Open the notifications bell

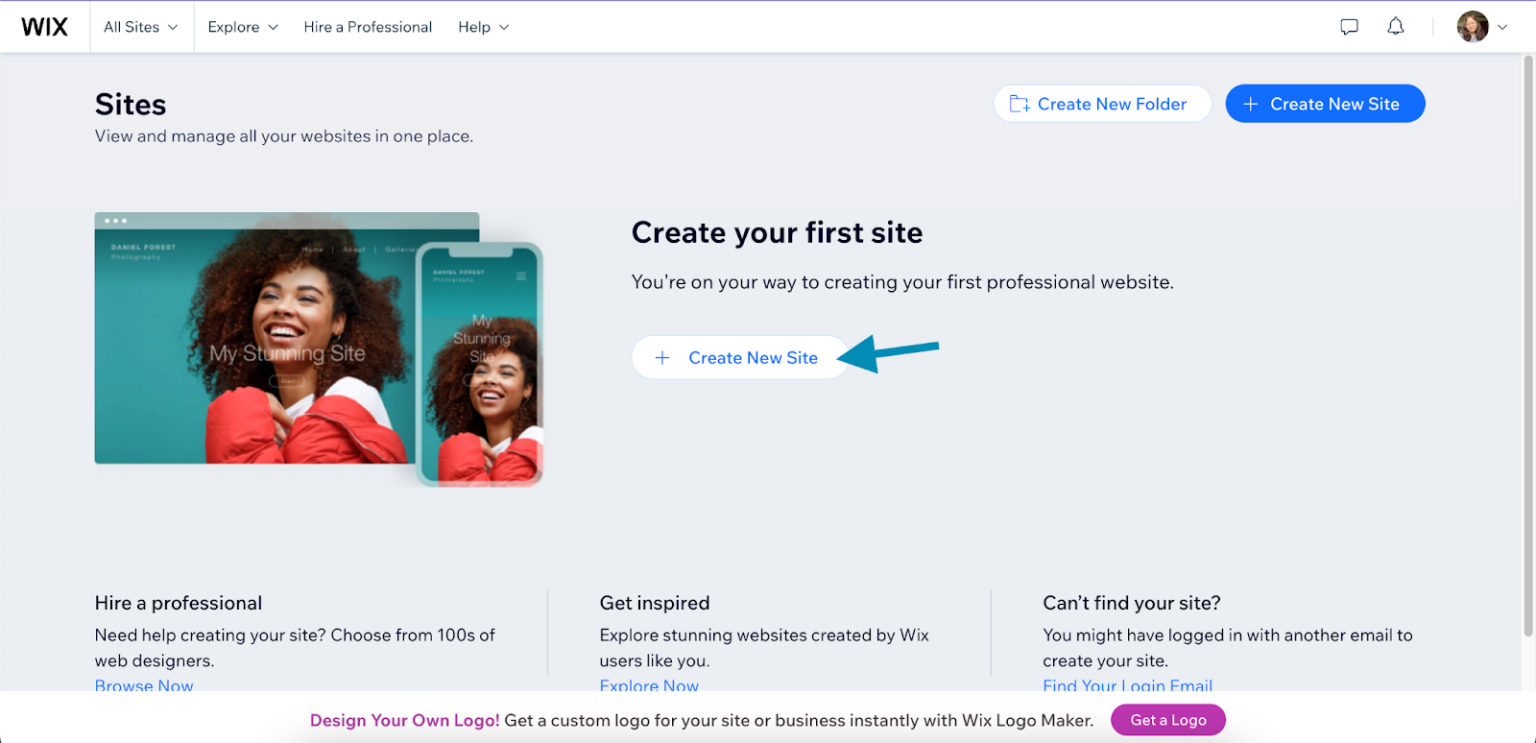pyautogui.click(x=1395, y=26)
